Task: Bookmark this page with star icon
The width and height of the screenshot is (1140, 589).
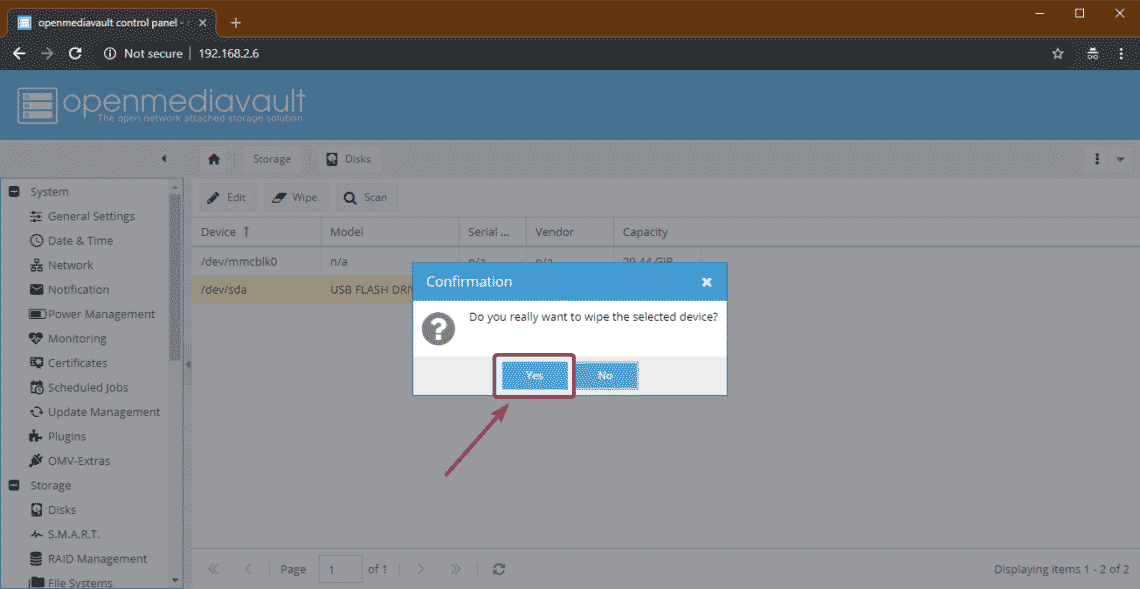Action: (1058, 54)
